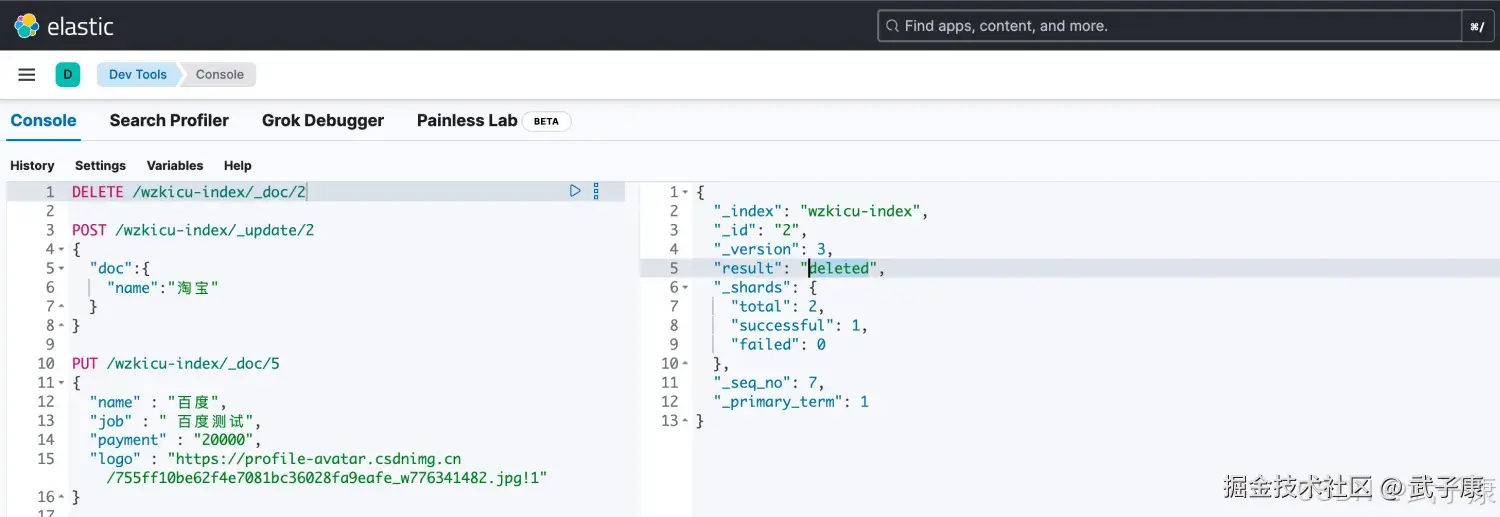Screen dimensions: 1500x517
Task: Click the green D space avatar
Action: [x=67, y=74]
